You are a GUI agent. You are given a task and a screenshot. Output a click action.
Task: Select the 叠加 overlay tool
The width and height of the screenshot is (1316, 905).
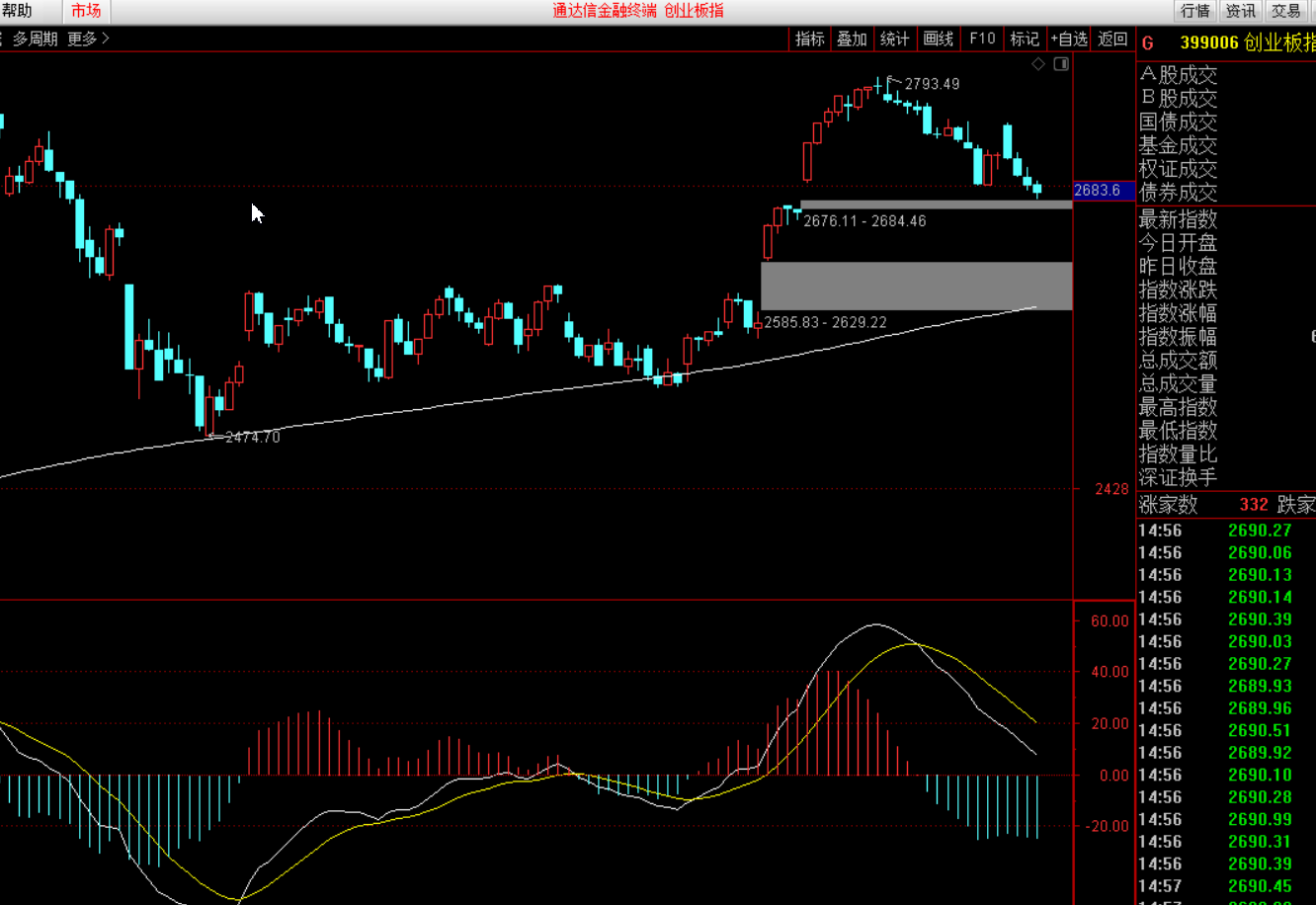pyautogui.click(x=852, y=39)
